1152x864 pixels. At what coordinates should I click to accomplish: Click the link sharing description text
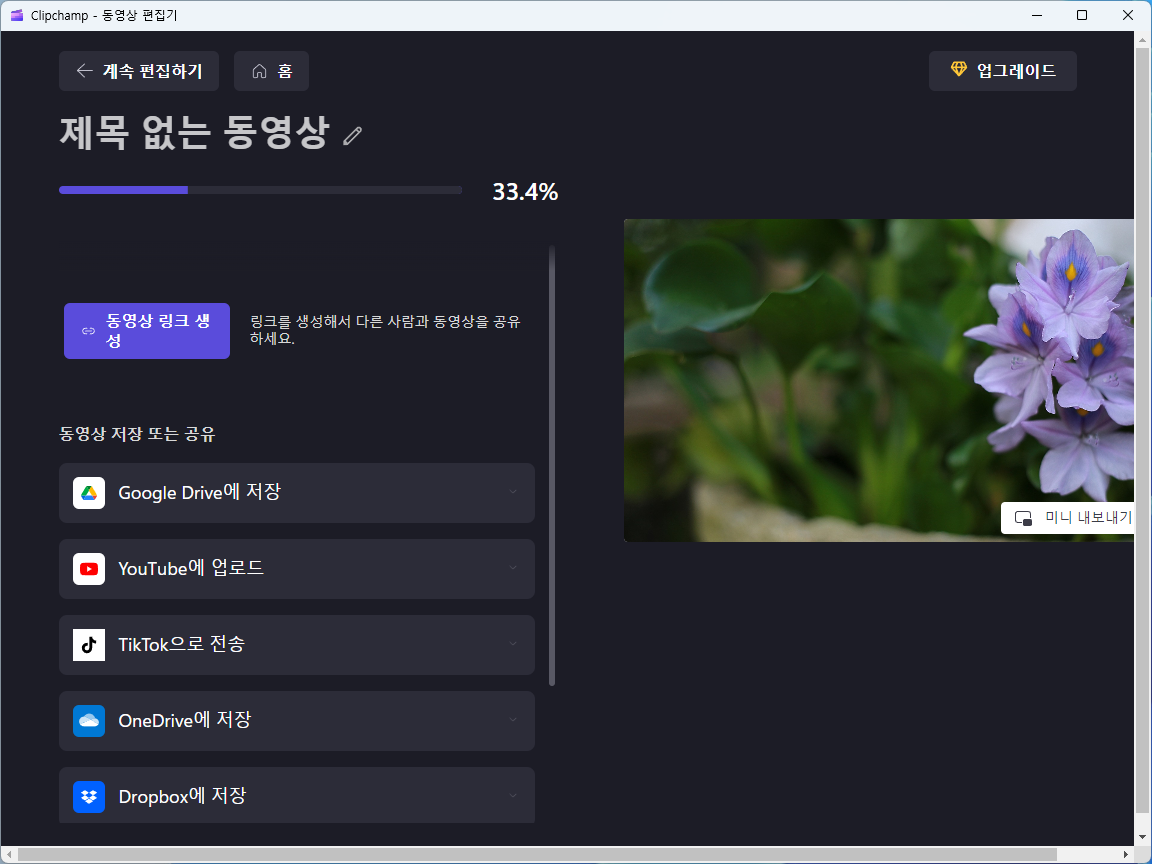coord(385,331)
